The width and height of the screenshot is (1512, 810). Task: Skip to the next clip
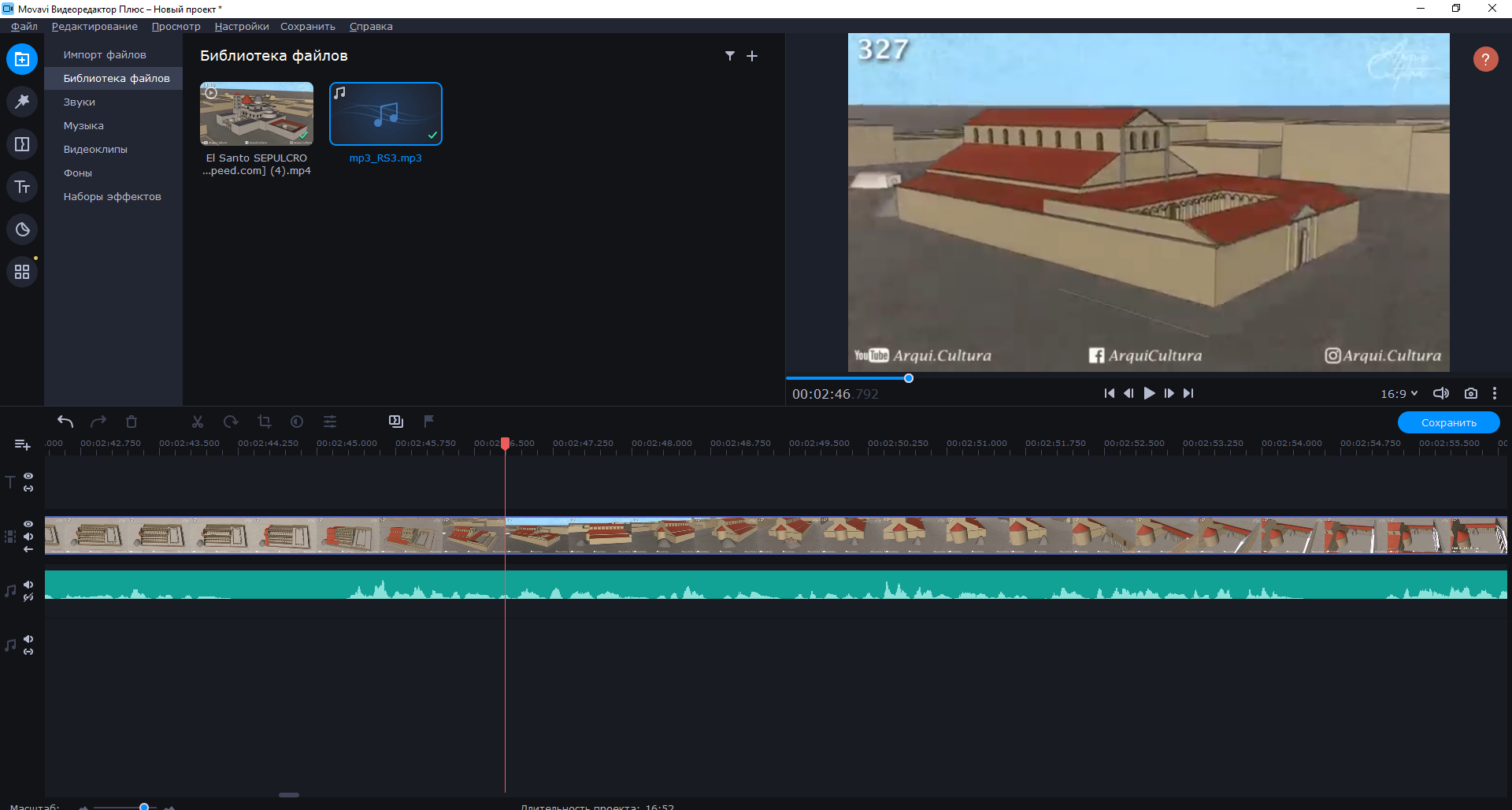coord(1189,393)
